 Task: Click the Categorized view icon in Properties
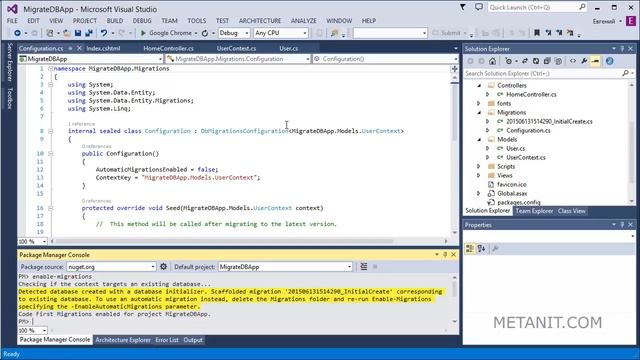click(x=470, y=249)
